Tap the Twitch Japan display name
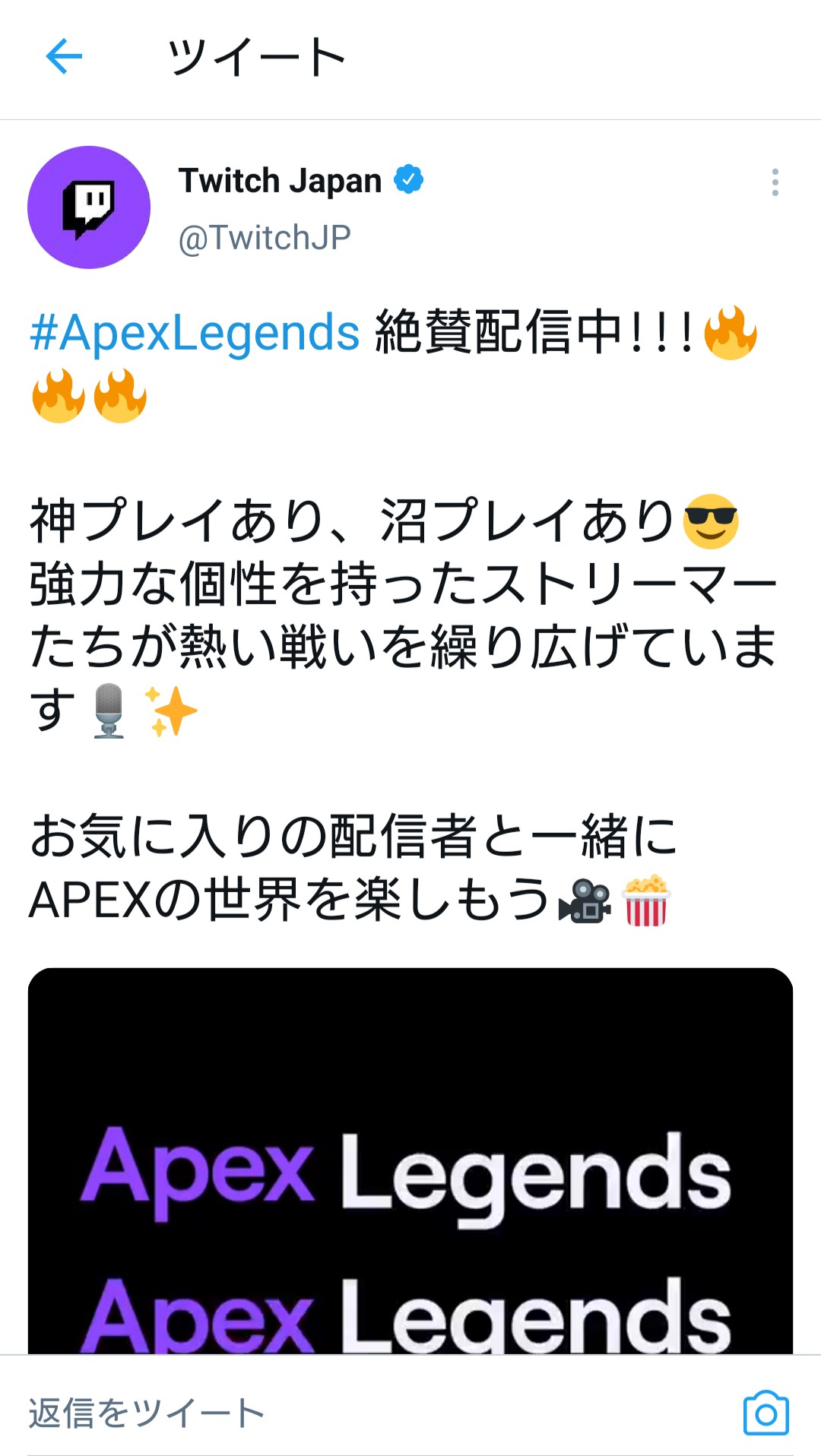 [280, 181]
